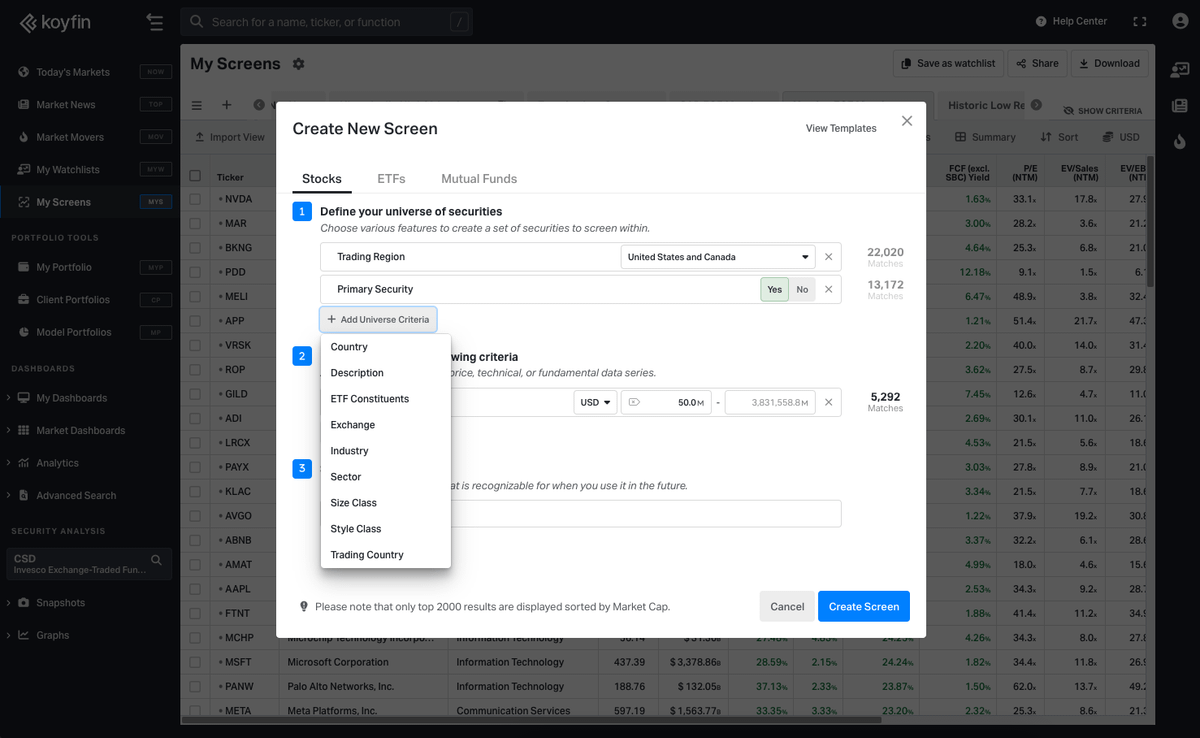The height and width of the screenshot is (738, 1200).
Task: Open the Graphs panel in the sidebar
Action: pyautogui.click(x=53, y=634)
